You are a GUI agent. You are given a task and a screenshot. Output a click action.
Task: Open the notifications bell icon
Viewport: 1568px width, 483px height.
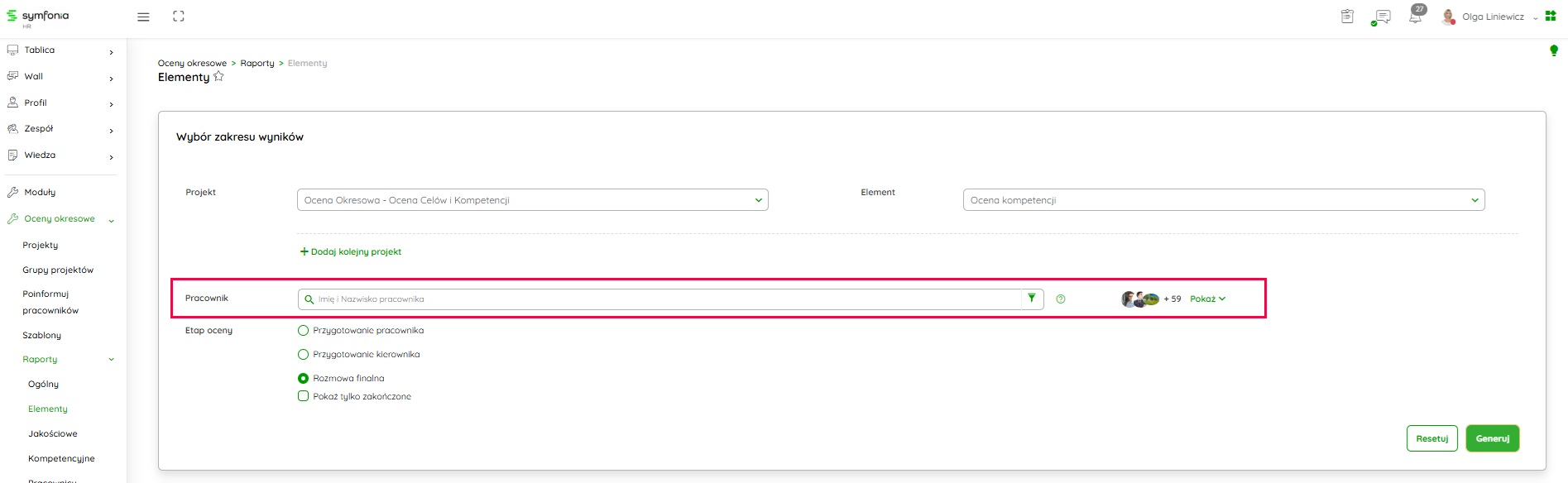pos(1415,17)
